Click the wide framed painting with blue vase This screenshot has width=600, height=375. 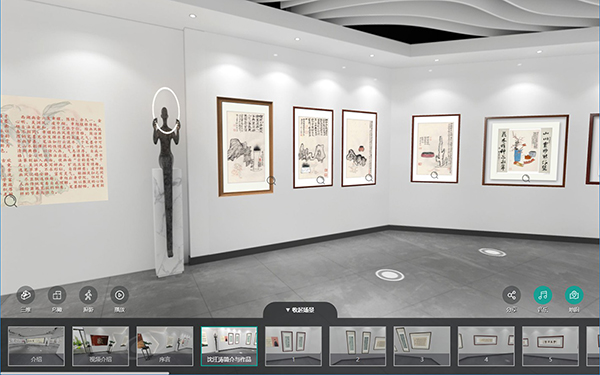(525, 150)
